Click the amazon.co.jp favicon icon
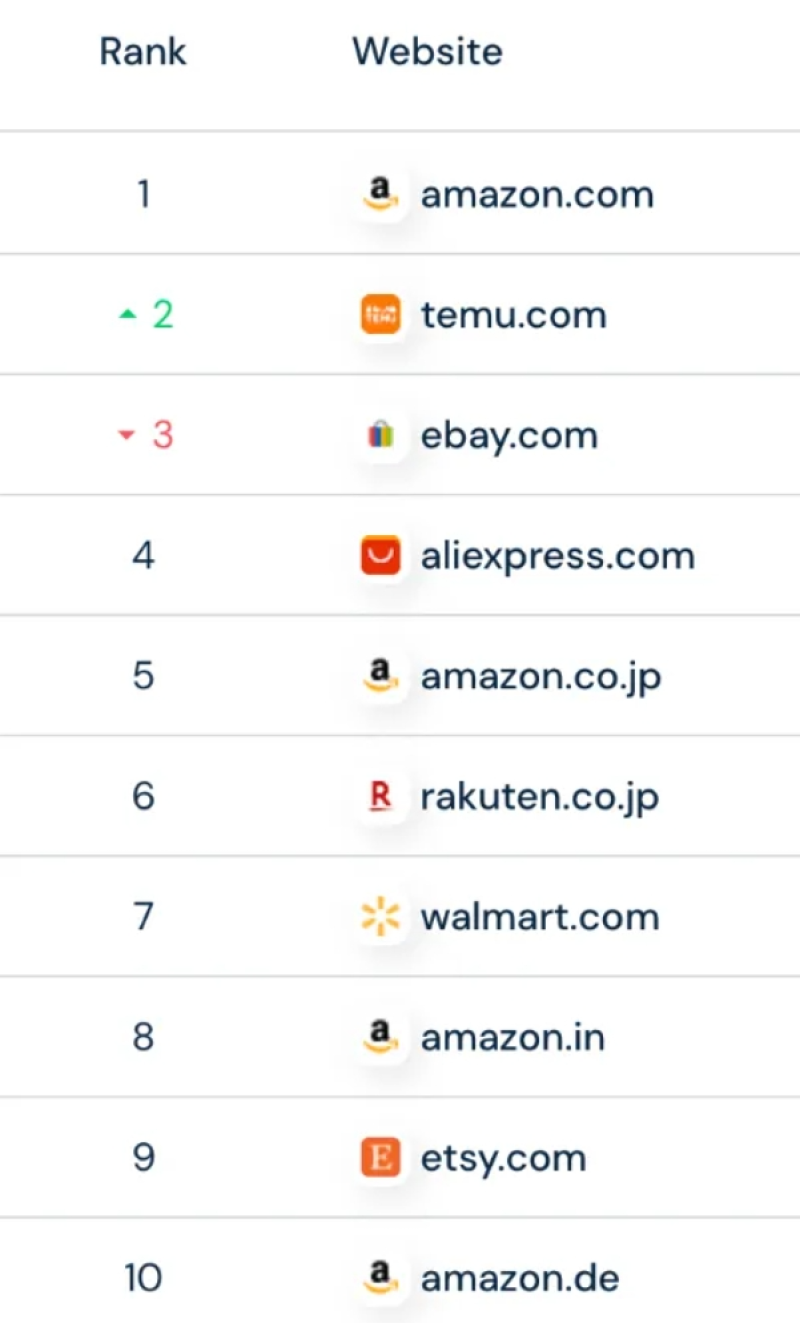This screenshot has width=800, height=1323. pyautogui.click(x=380, y=677)
